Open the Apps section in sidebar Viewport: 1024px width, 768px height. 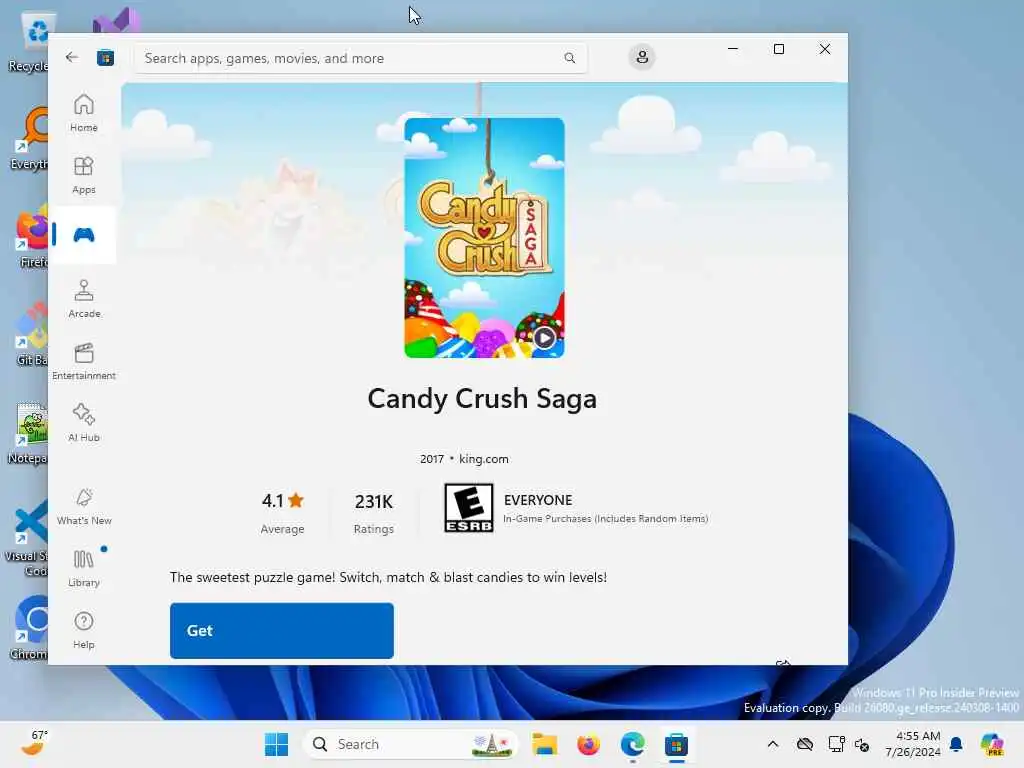point(84,175)
